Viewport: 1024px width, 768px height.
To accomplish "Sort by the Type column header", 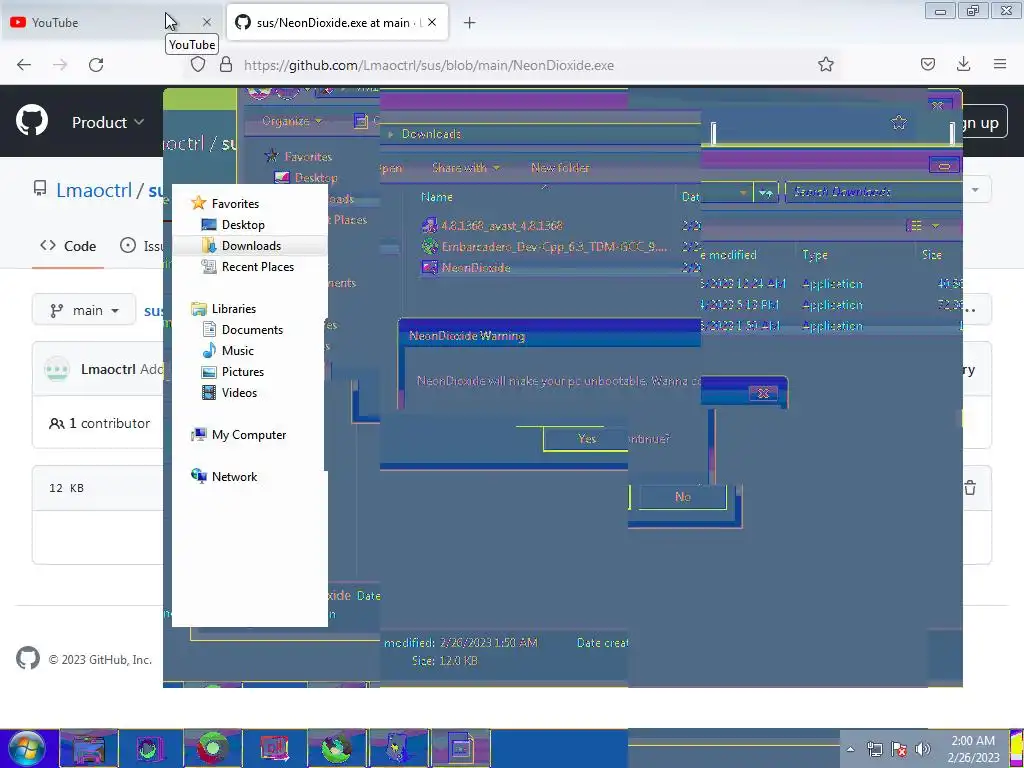I will [815, 255].
